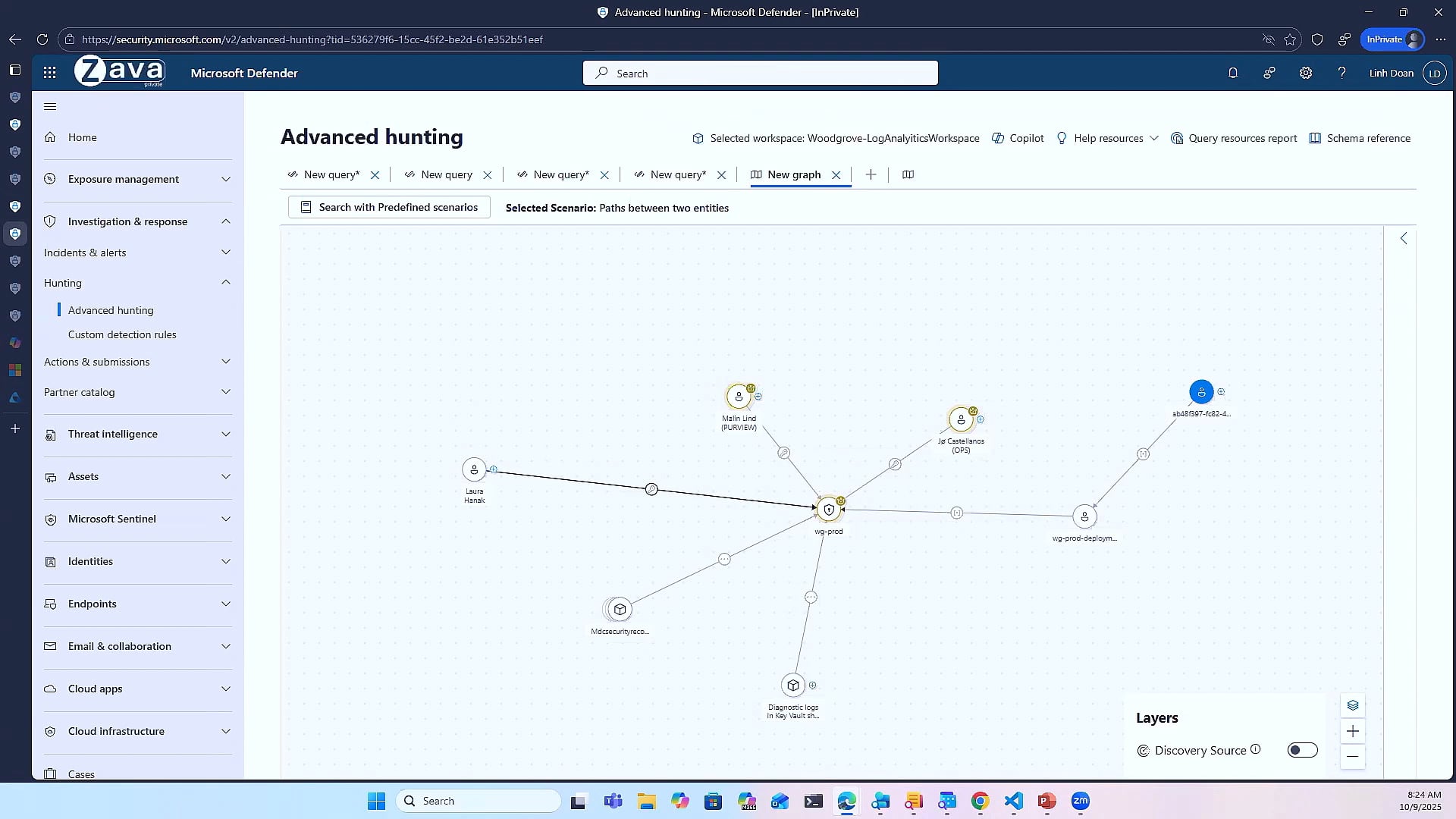Open notifications bell

pyautogui.click(x=1232, y=73)
